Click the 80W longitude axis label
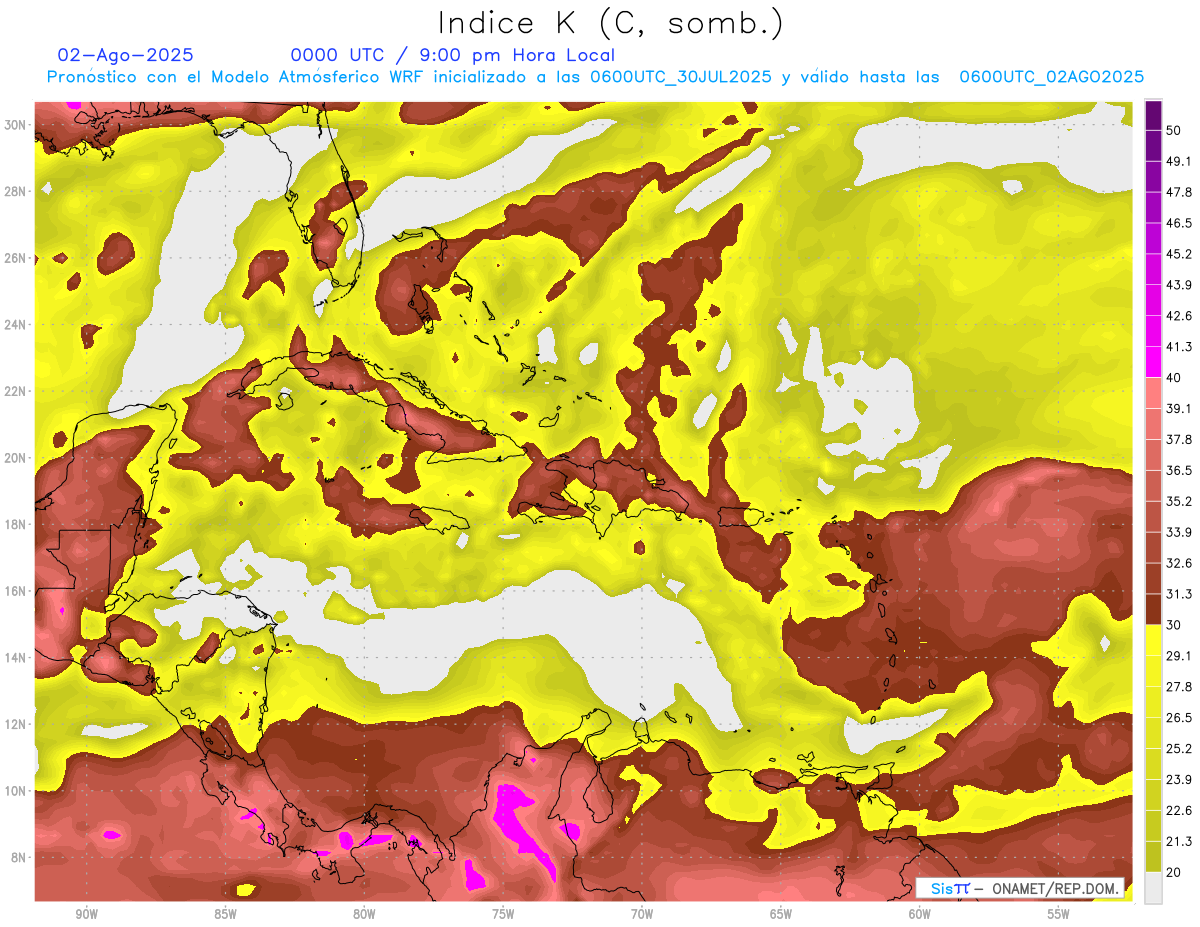This screenshot has height=927, width=1200. coord(364,914)
